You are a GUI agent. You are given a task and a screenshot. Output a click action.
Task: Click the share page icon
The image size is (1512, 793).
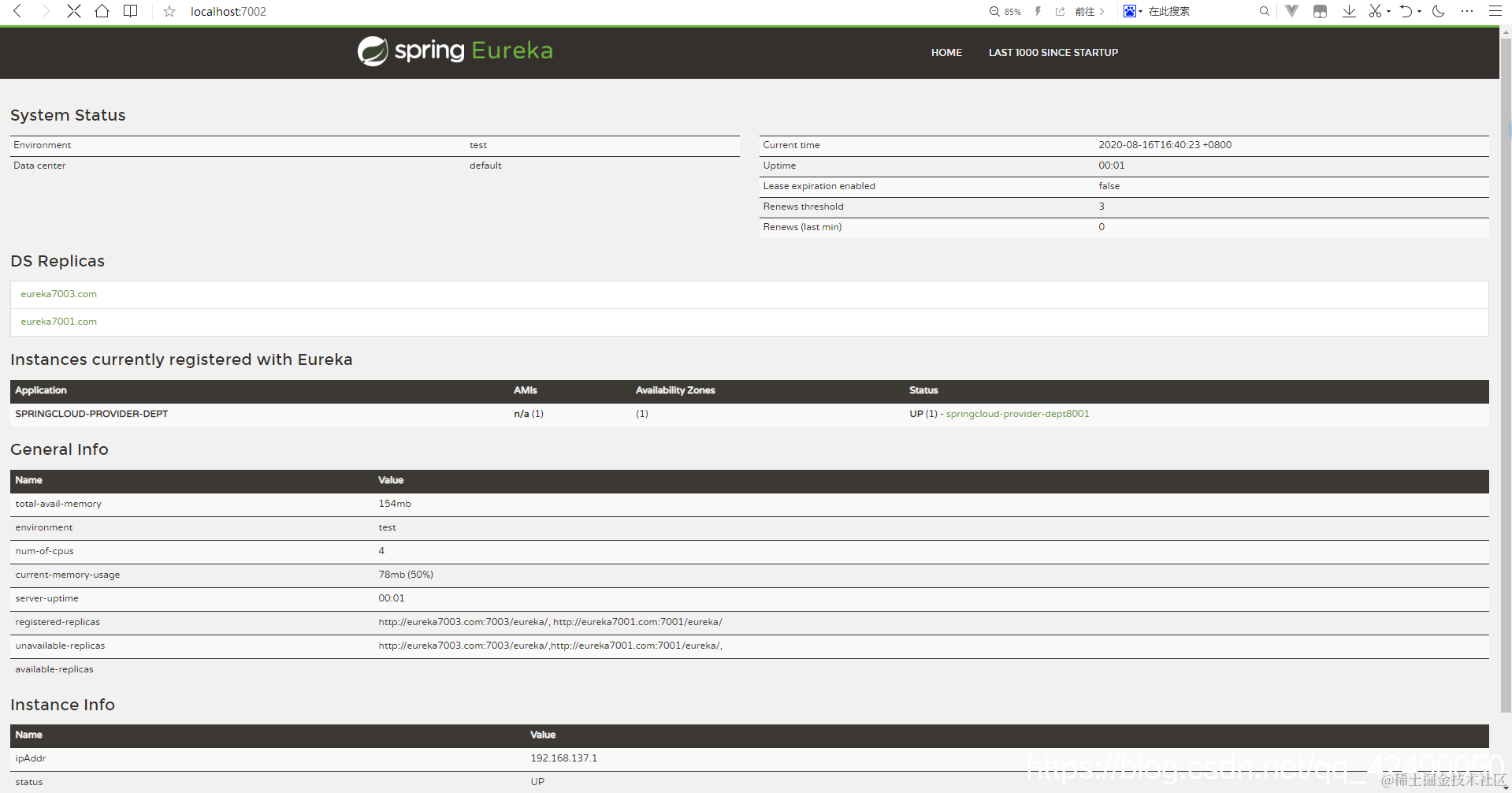(1061, 11)
